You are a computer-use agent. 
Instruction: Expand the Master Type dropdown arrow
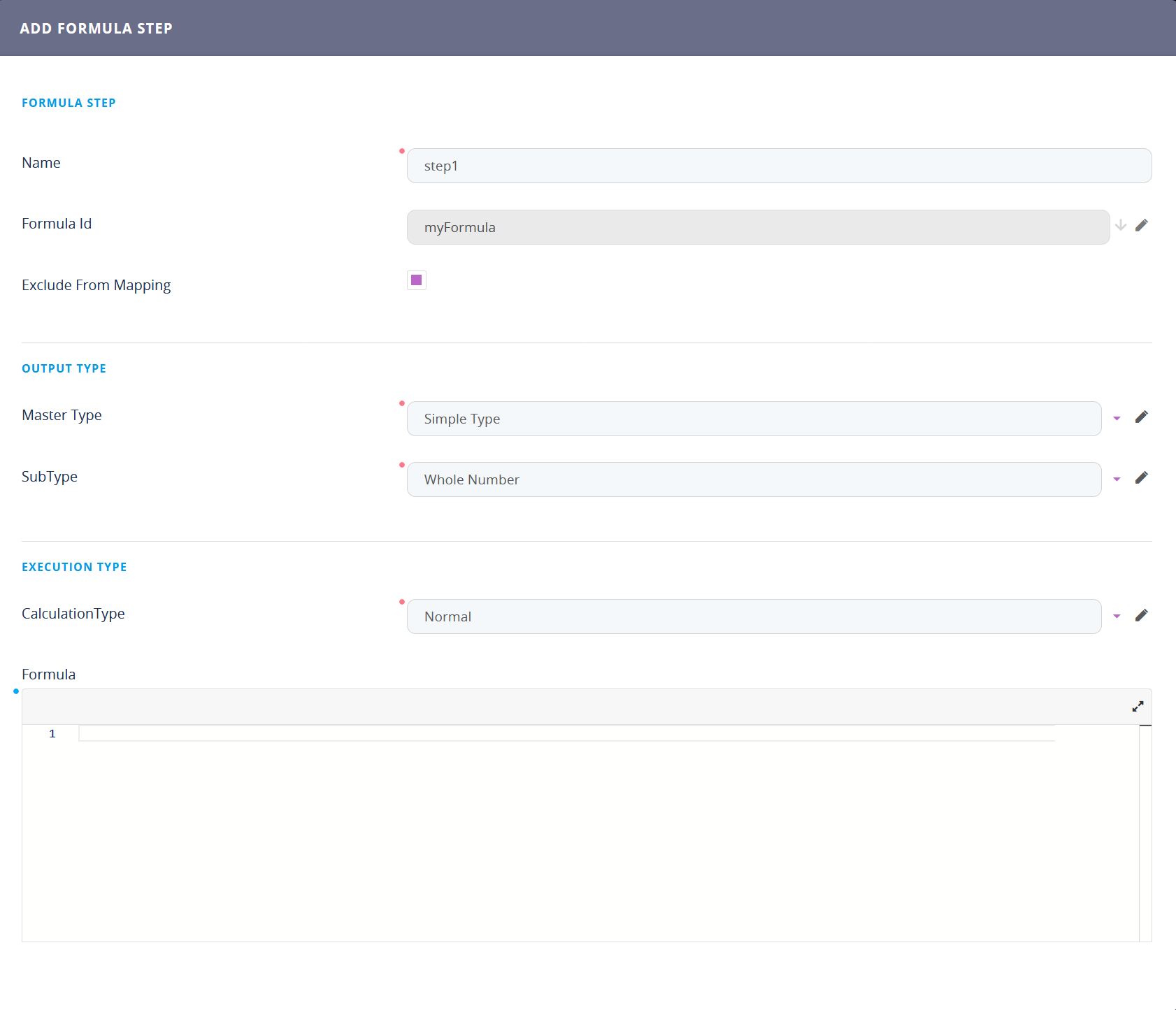point(1117,419)
